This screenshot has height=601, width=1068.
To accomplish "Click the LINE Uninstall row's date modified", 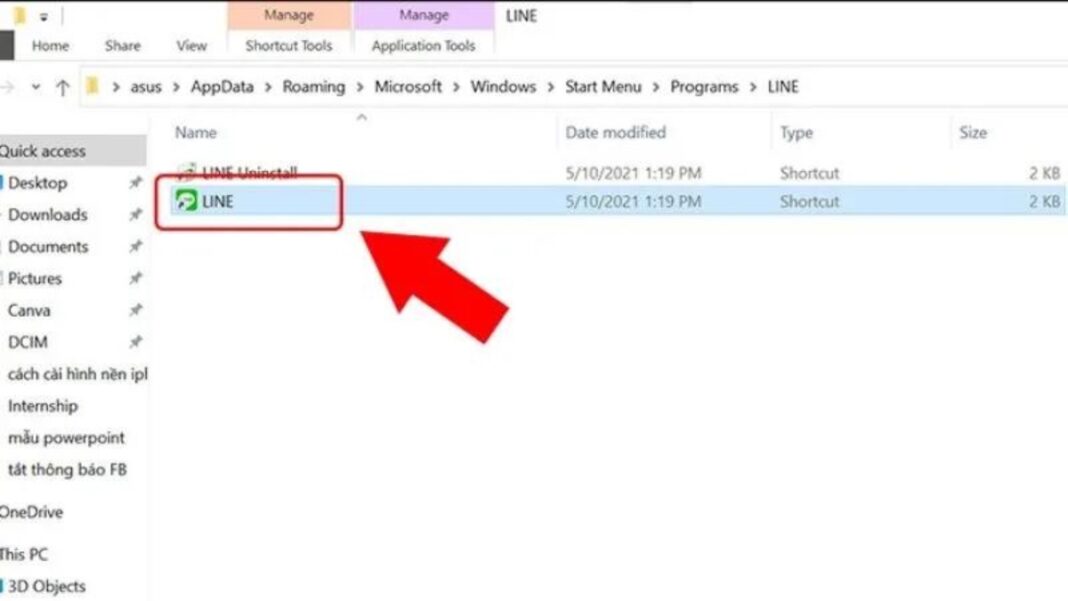I will pyautogui.click(x=633, y=173).
